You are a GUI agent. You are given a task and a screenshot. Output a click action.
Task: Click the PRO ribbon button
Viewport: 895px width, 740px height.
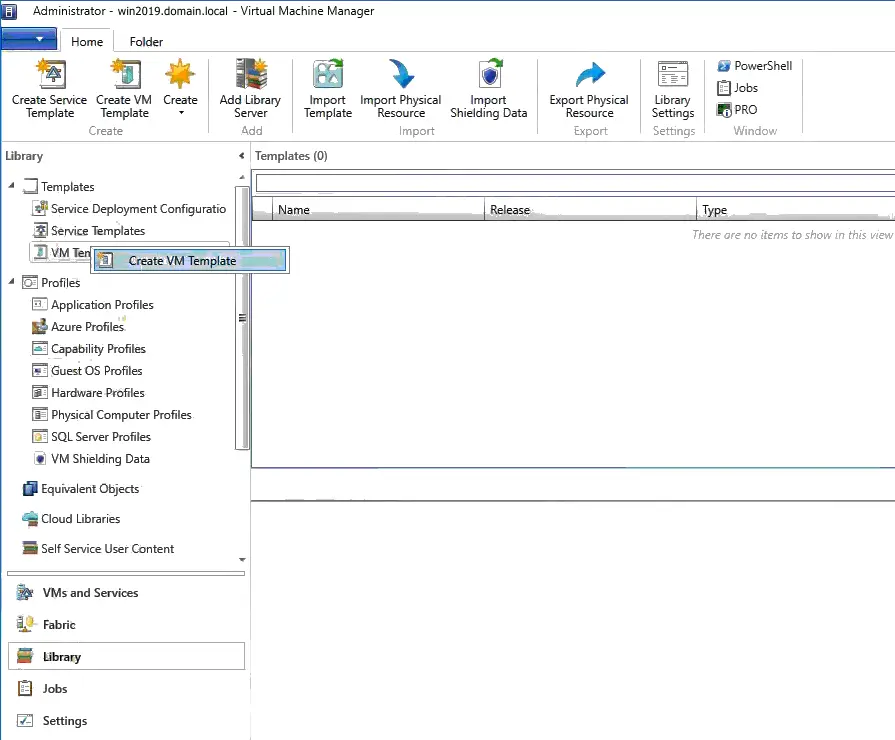[737, 110]
